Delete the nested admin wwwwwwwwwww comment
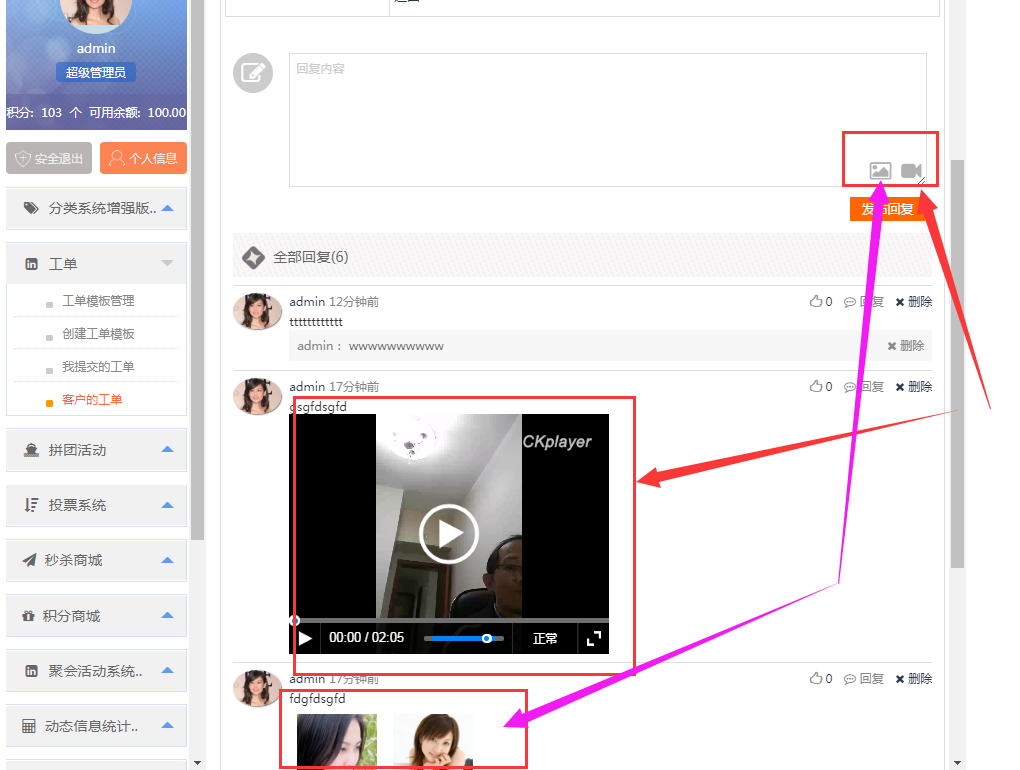Viewport: 1020px width, 770px height. 906,346
